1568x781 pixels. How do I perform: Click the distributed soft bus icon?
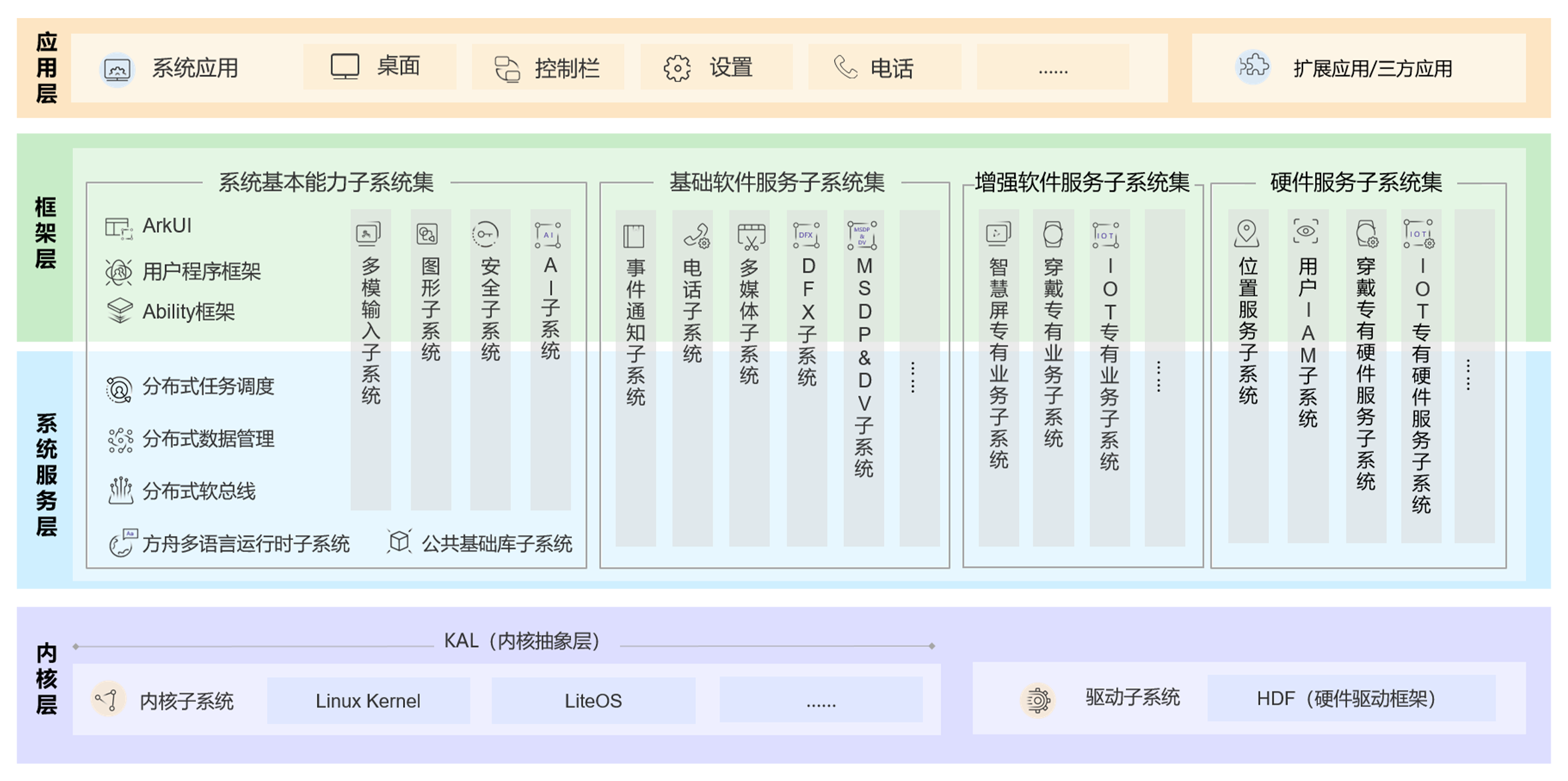(x=120, y=491)
